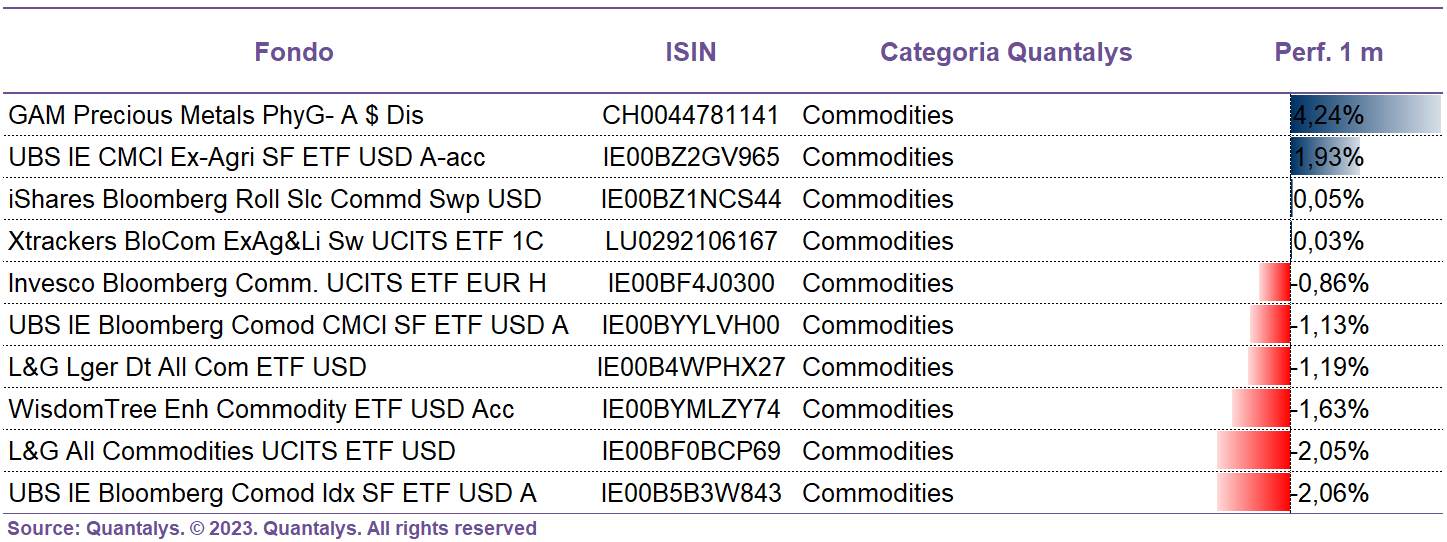Click ISIN IE00B5B3W843 cell
The image size is (1447, 542).
click(x=690, y=493)
